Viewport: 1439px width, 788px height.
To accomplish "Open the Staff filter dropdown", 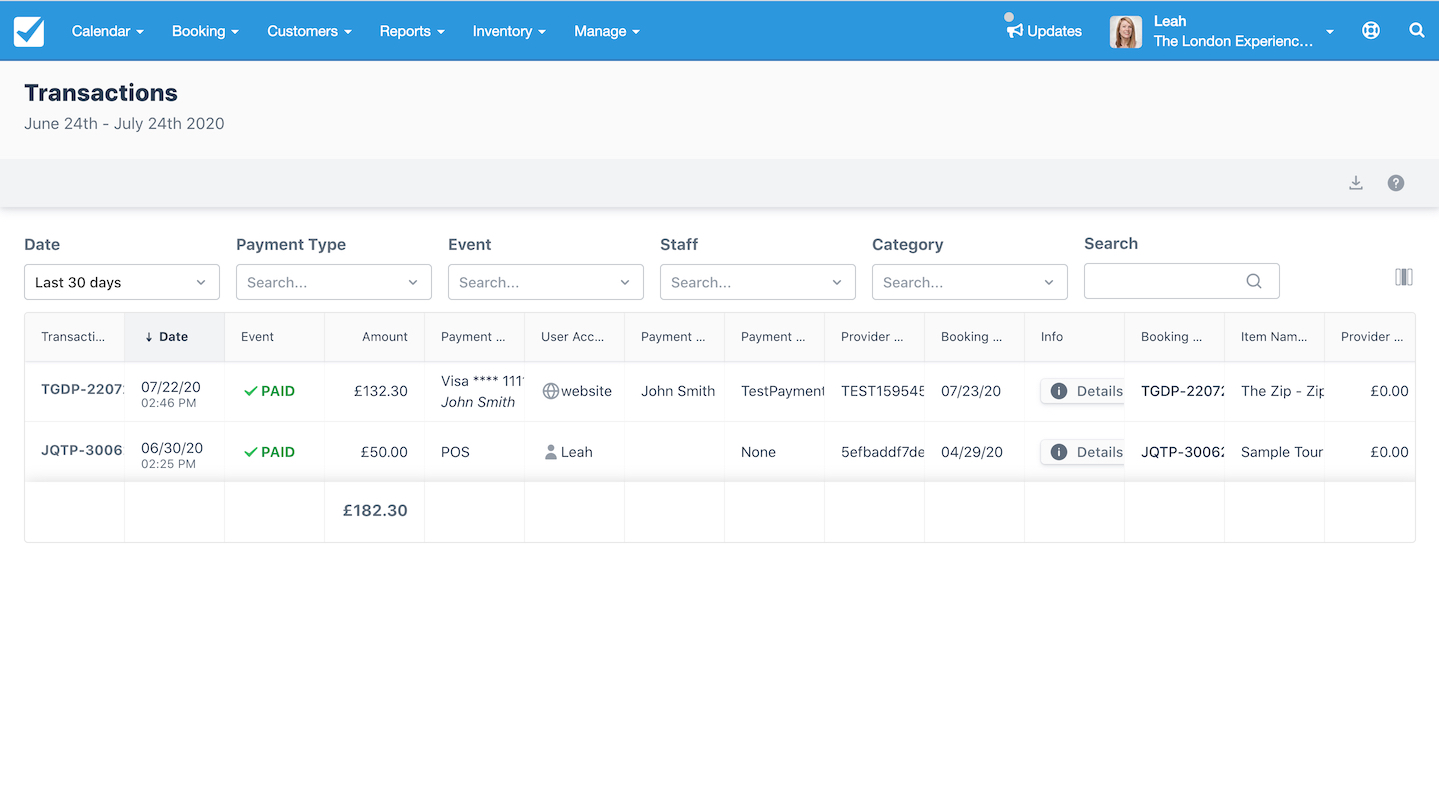I will coord(758,282).
